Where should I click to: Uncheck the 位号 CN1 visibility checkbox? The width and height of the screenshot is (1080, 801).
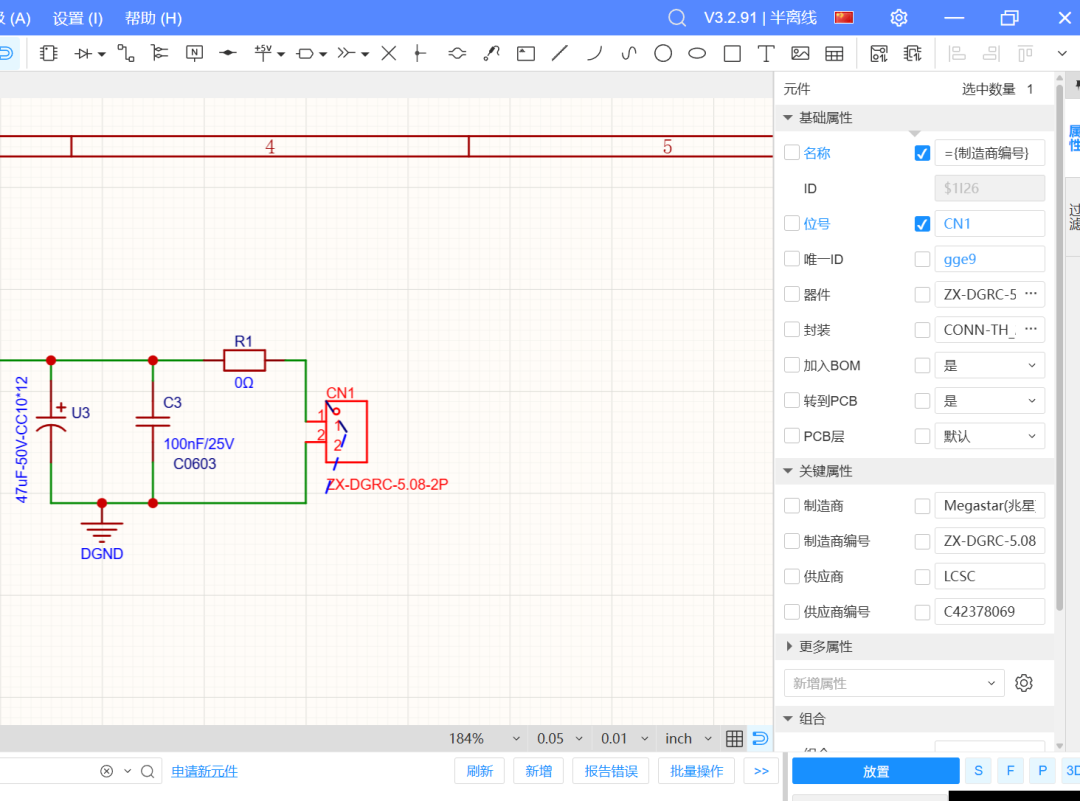[922, 224]
